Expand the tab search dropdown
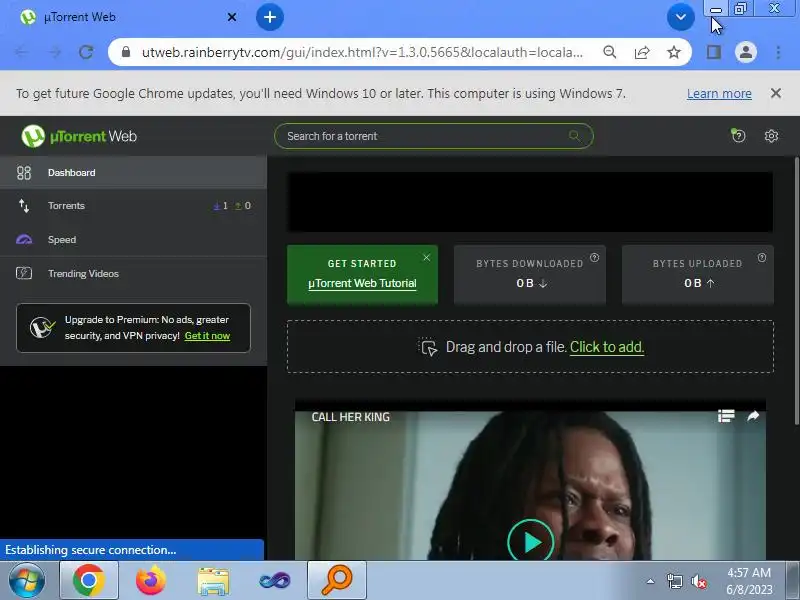800x600 pixels. pyautogui.click(x=681, y=17)
